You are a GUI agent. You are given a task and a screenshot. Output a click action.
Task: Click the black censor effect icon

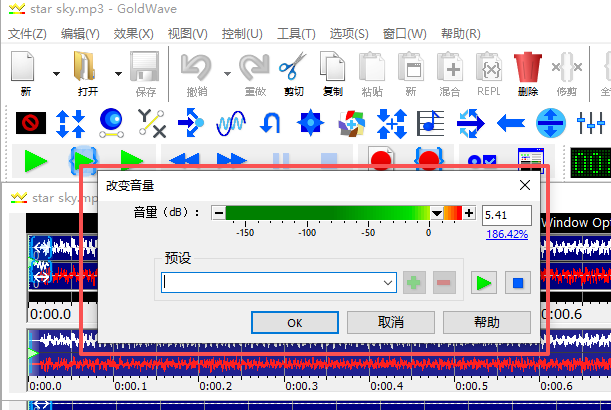point(31,123)
